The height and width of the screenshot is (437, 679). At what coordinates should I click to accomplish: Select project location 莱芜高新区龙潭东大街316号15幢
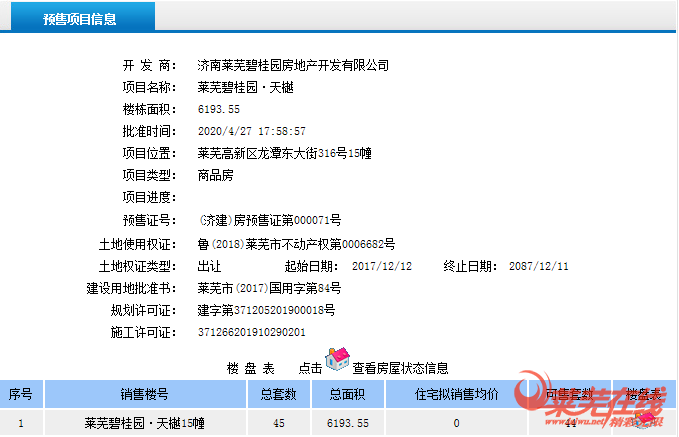click(285, 153)
